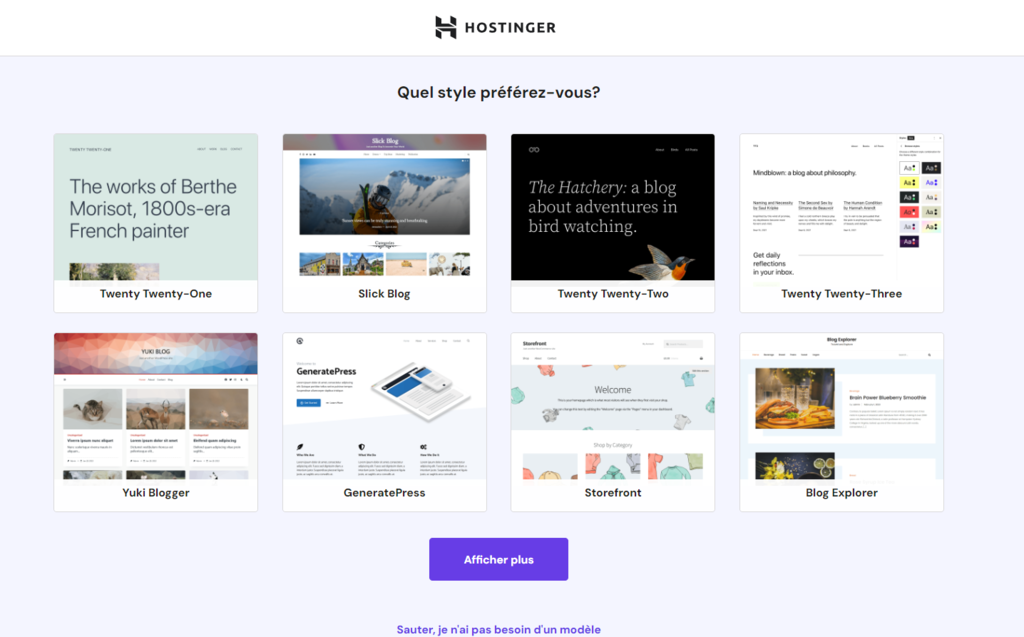Screen dimensions: 1024x637
Task: Click the shopping cart icon in Storefront preview
Action: 701,358
